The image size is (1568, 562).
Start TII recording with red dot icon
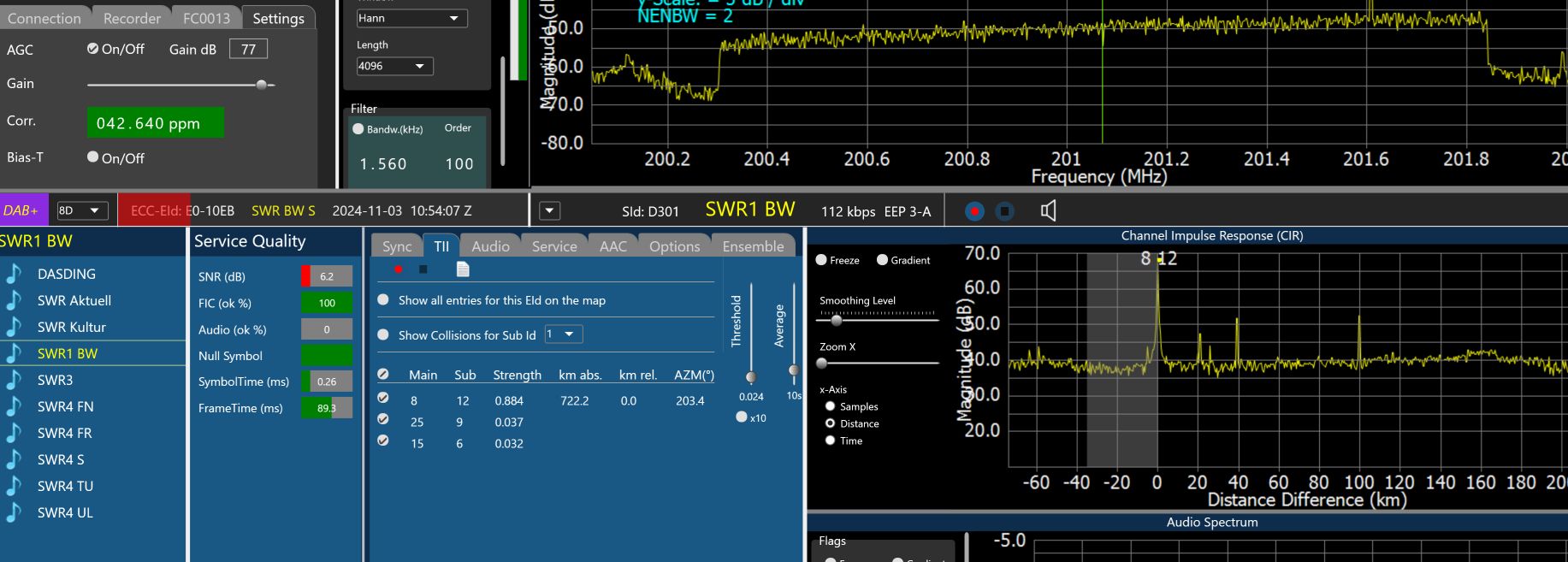tap(399, 269)
